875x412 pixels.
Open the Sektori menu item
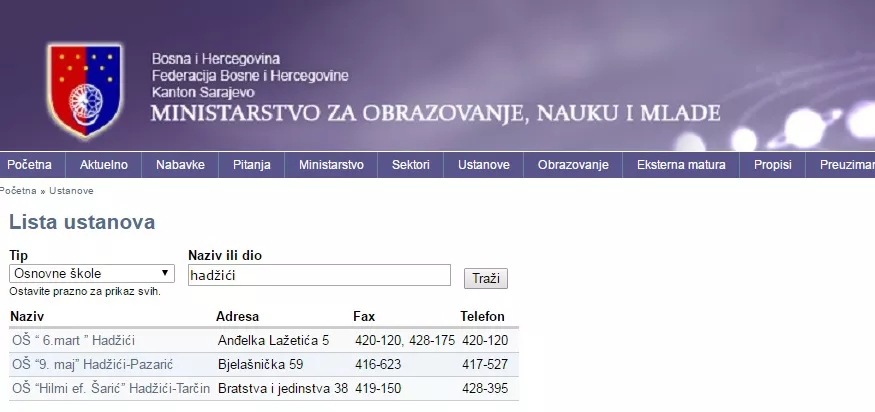(411, 165)
